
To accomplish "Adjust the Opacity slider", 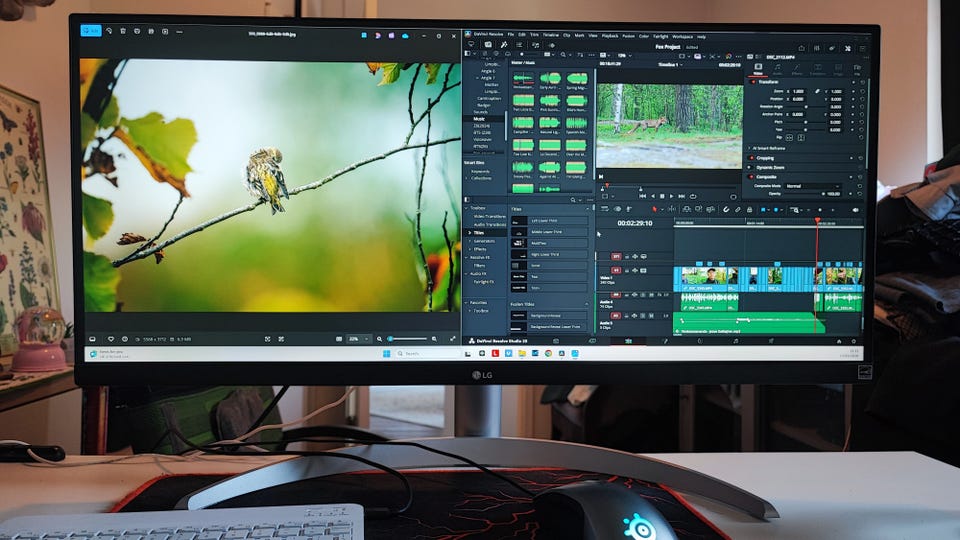I will tap(804, 193).
